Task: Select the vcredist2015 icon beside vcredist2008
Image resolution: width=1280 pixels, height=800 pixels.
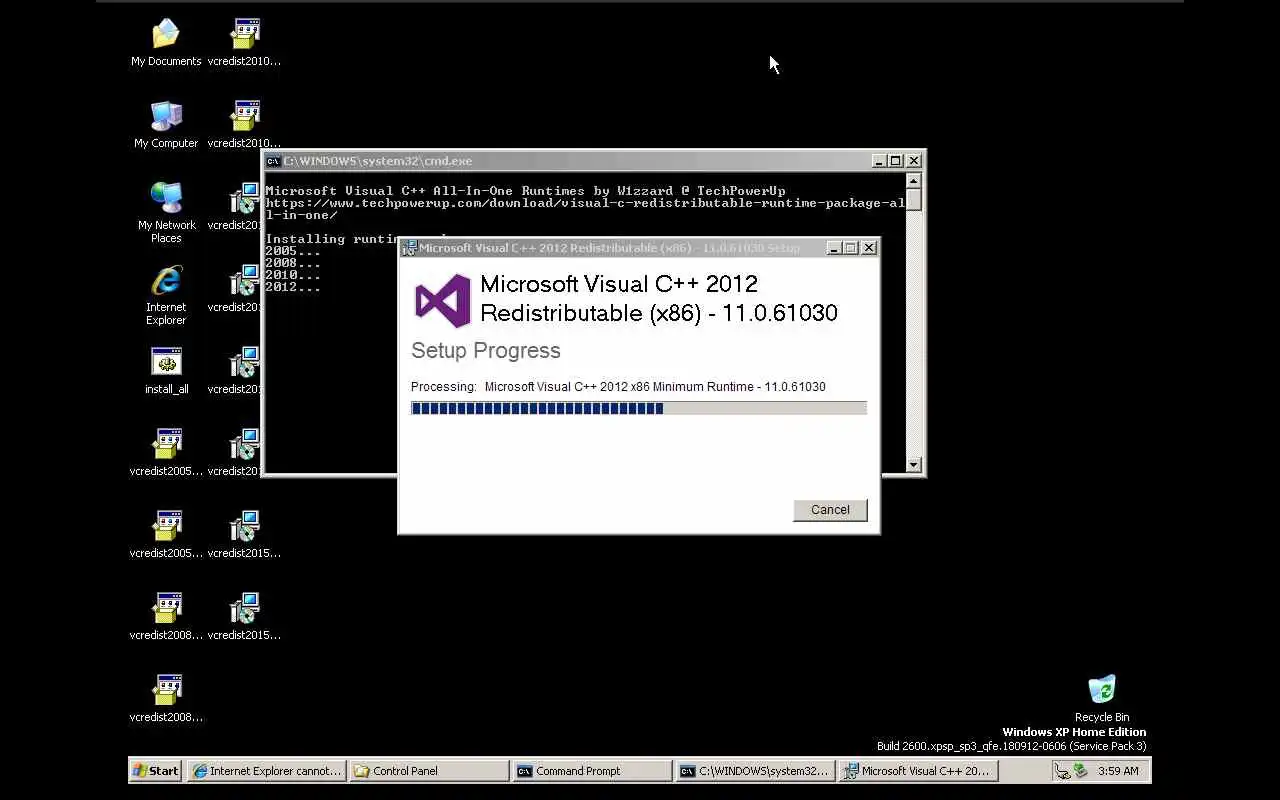Action: [244, 616]
